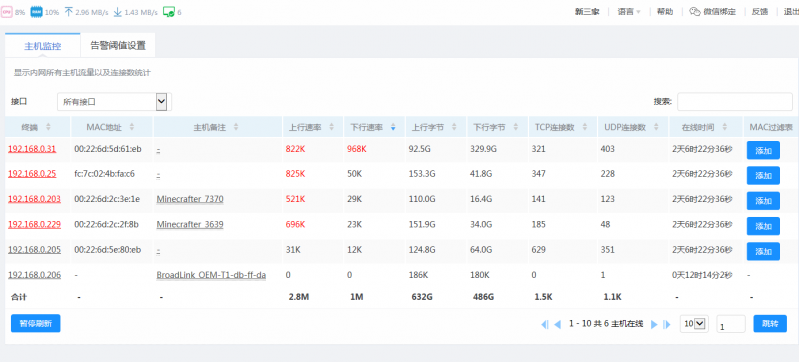Go to last page arrow

point(667,324)
